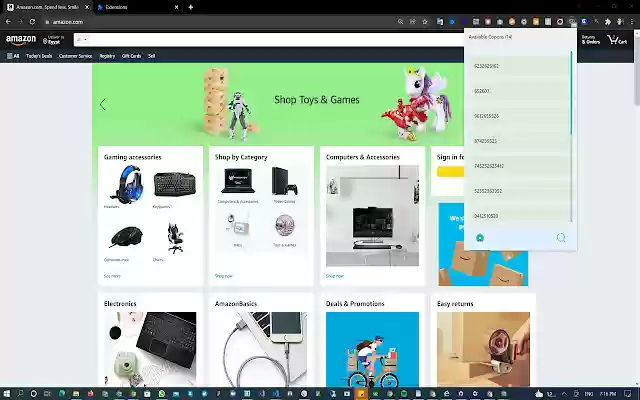Open Gift Cards

[x=131, y=56]
